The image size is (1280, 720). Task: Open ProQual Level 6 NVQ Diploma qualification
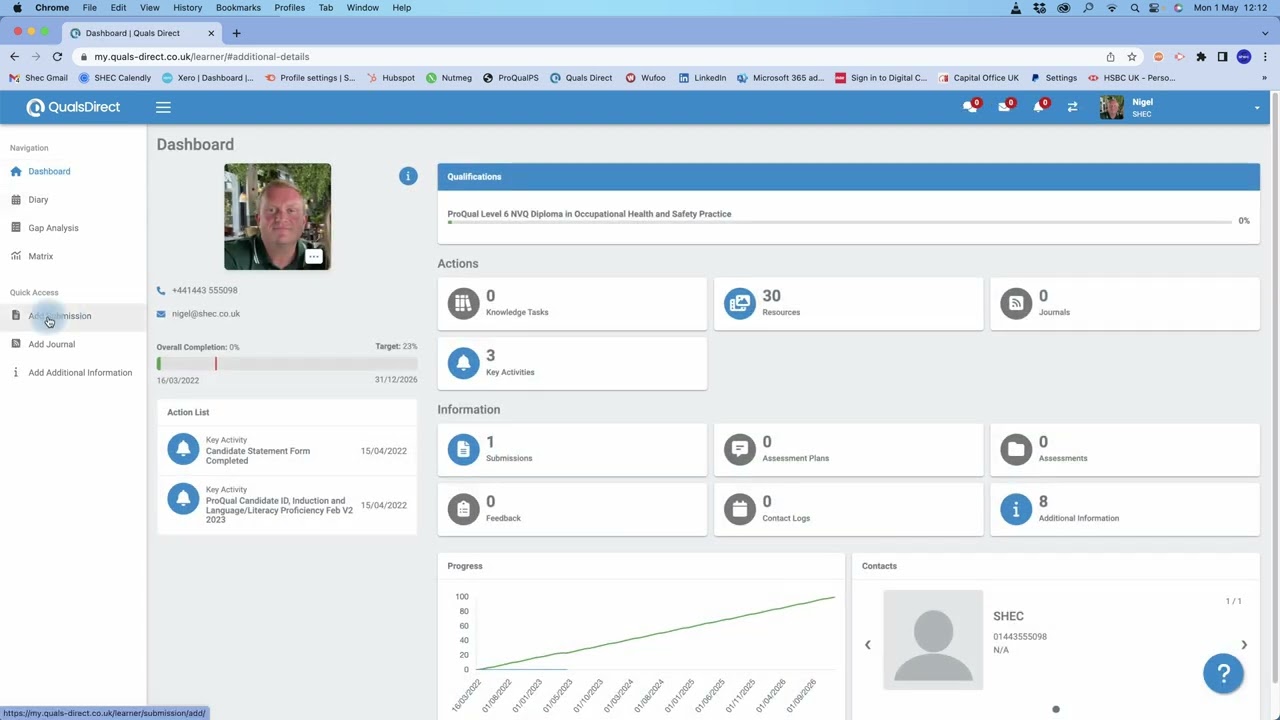point(589,214)
